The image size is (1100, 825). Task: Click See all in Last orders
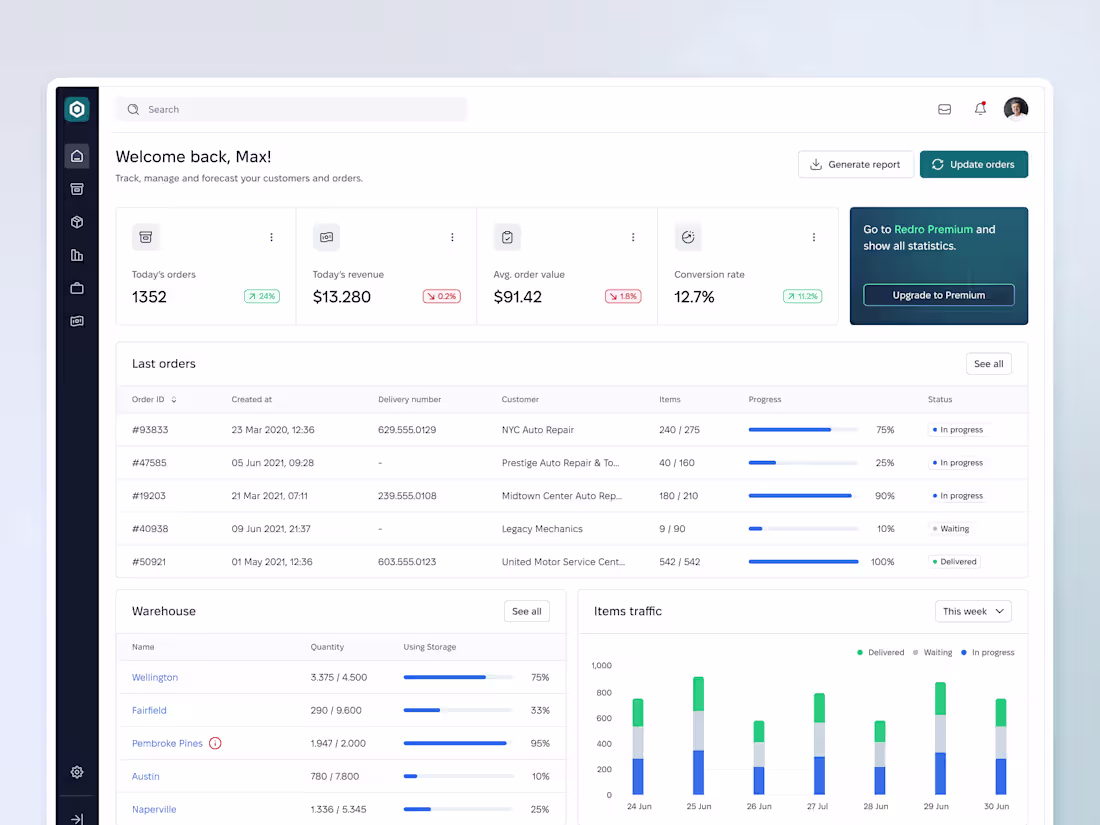coord(988,363)
